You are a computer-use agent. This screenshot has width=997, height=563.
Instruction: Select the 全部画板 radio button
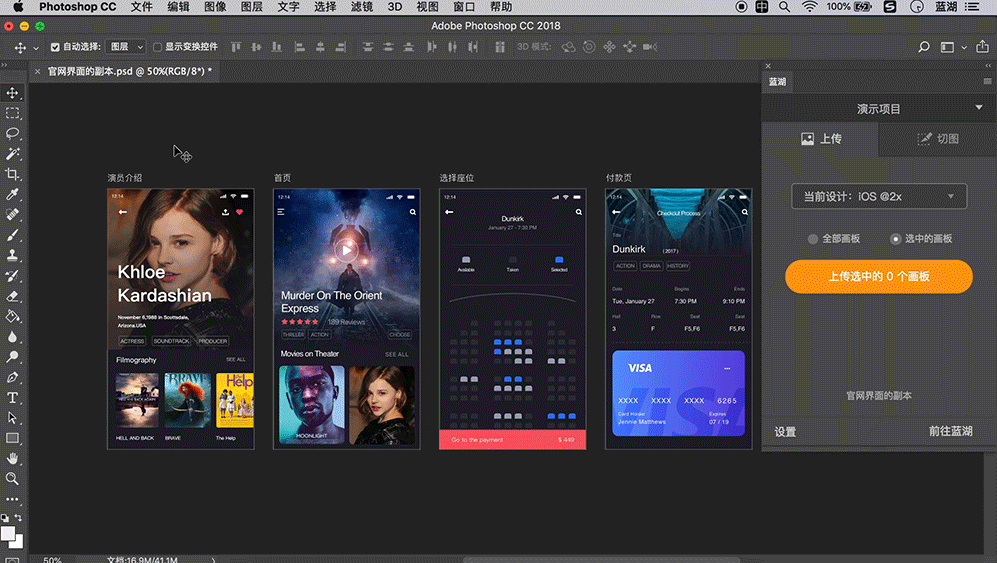pos(813,239)
